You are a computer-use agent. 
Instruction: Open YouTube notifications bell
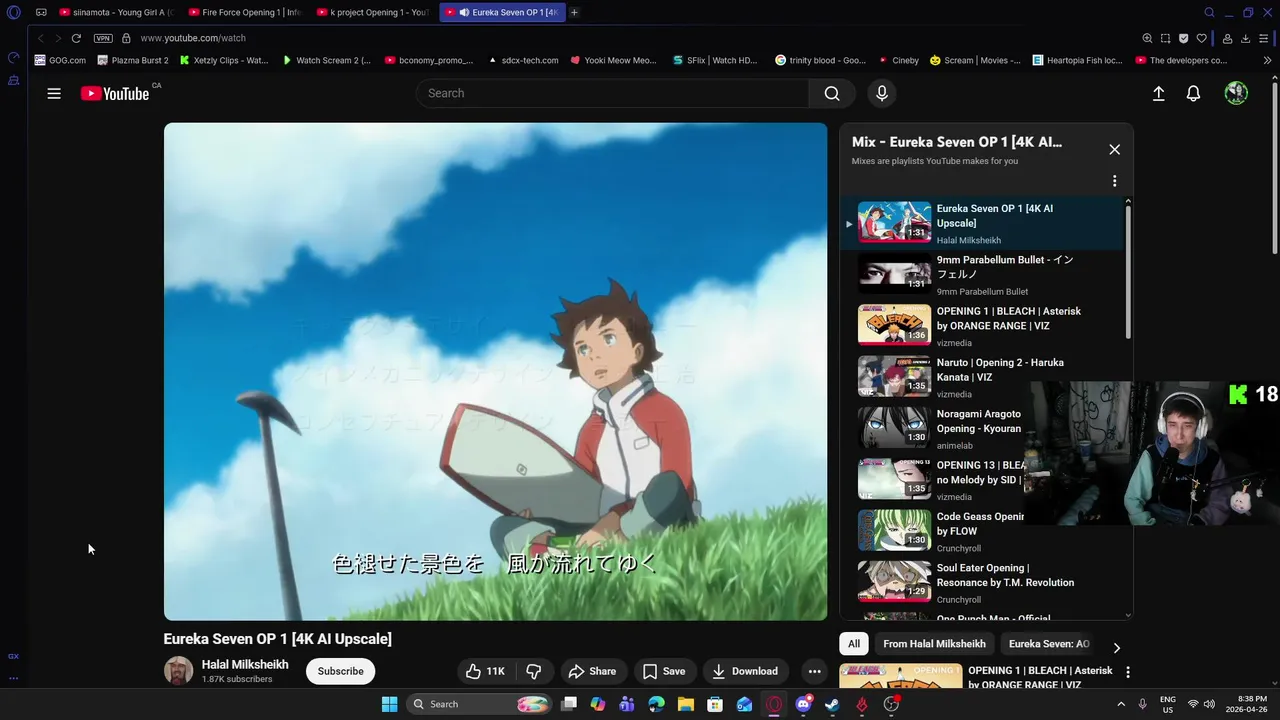1193,93
